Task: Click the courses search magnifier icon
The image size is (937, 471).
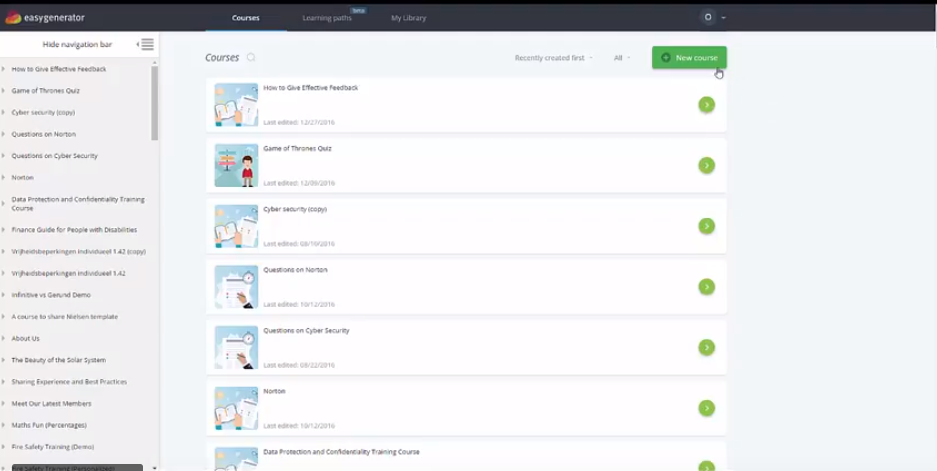Action: [x=251, y=57]
